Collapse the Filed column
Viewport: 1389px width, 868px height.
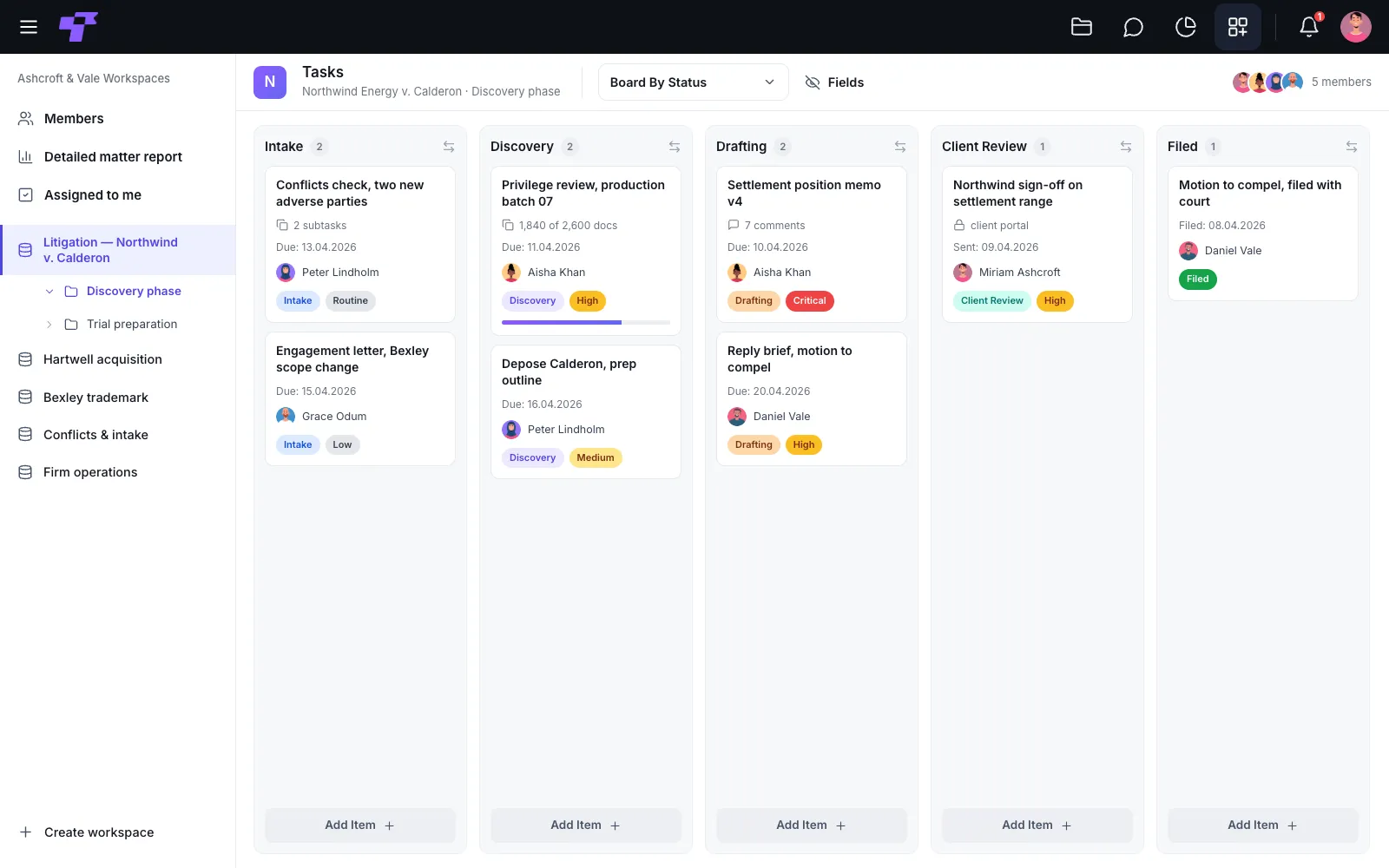pyautogui.click(x=1352, y=147)
